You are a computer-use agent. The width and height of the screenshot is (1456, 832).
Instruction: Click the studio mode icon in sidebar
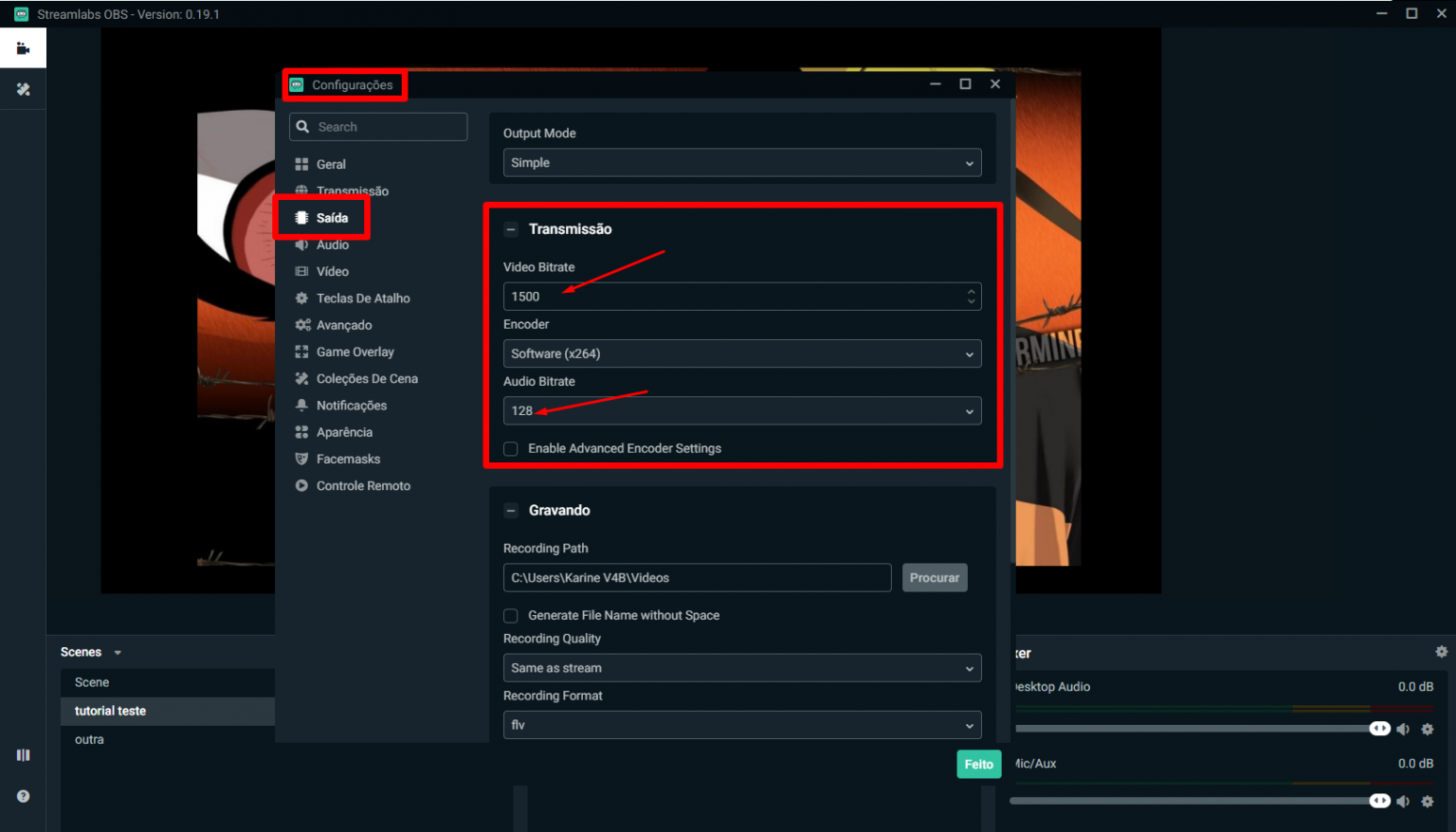[23, 755]
